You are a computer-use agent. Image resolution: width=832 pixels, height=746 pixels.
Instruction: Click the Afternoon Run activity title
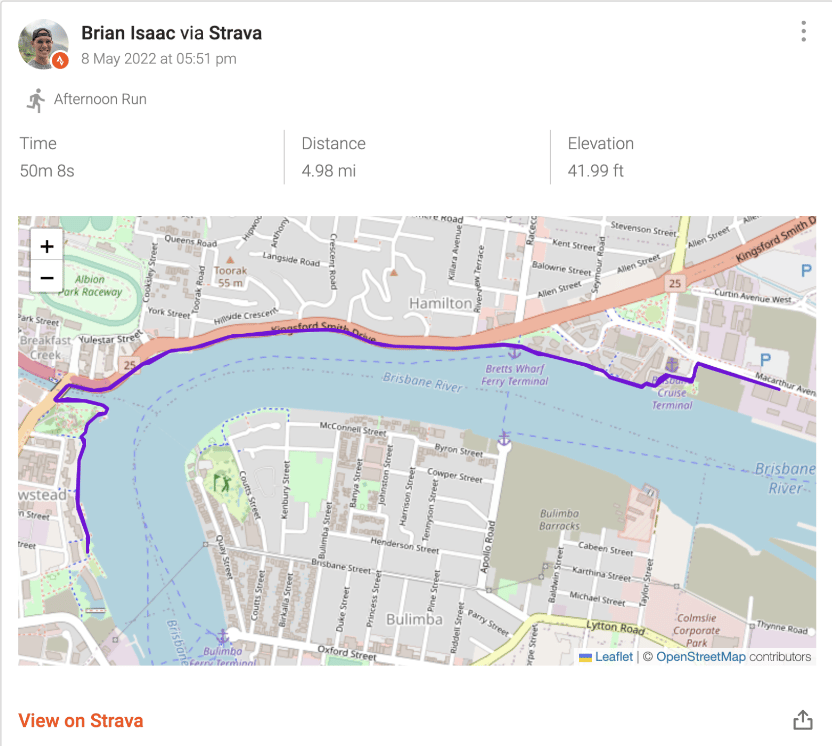pos(100,99)
